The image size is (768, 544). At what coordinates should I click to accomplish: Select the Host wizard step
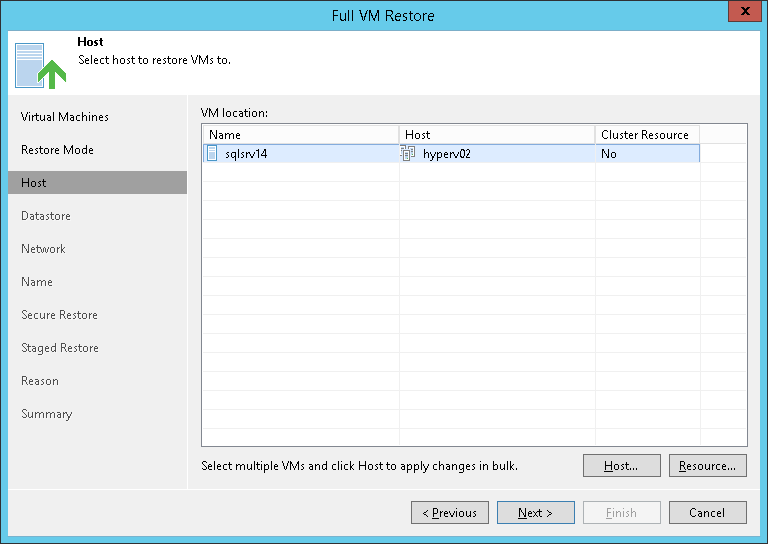[x=34, y=183]
